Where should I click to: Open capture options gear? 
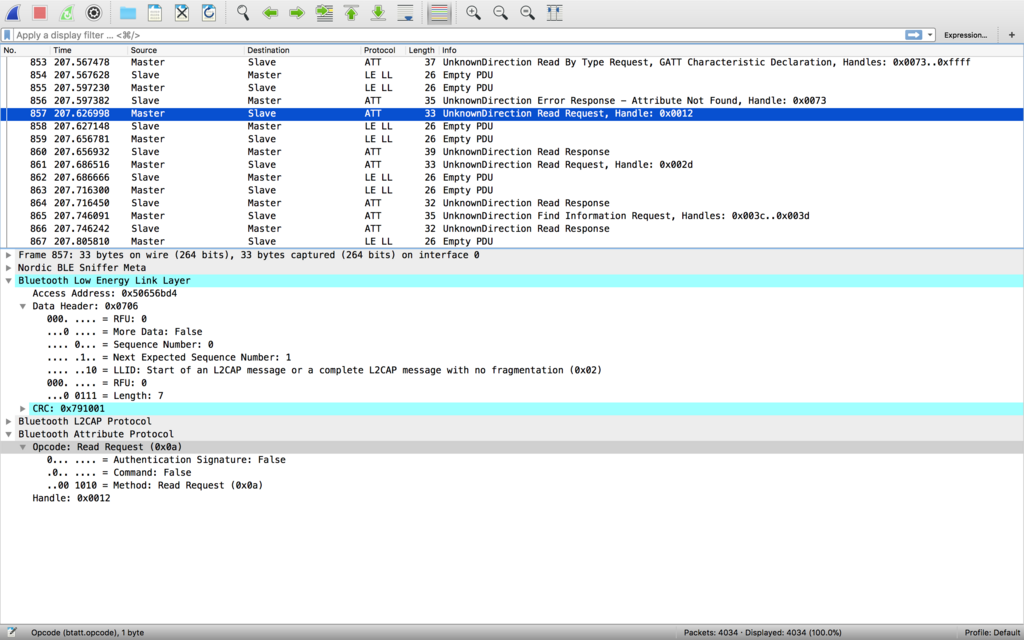(x=94, y=12)
